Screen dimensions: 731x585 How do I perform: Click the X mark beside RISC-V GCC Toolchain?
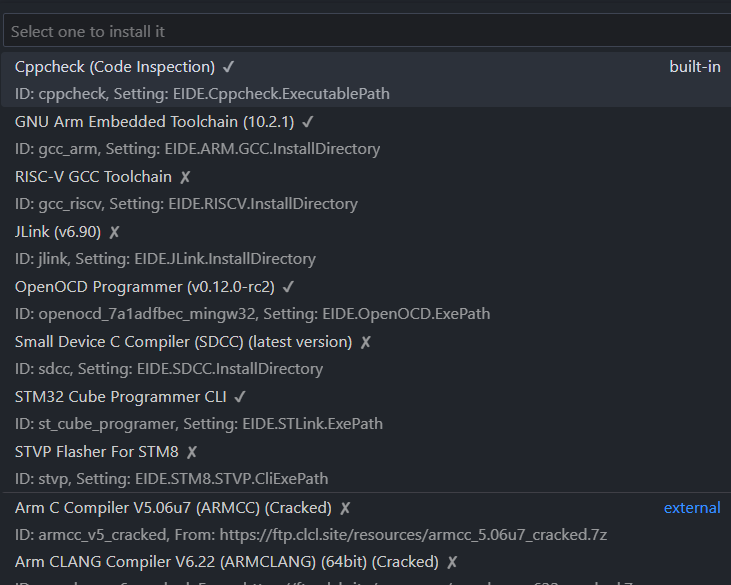coord(185,177)
